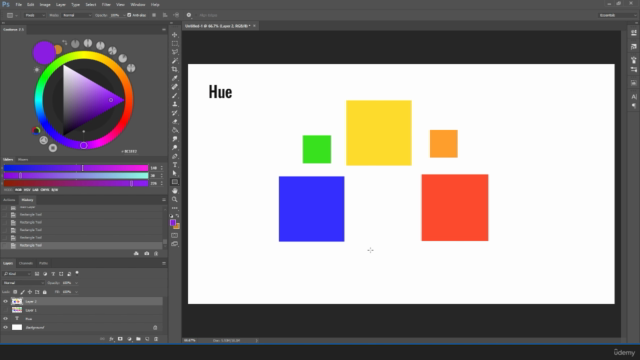Viewport: 640px width, 360px height.
Task: Click the add layer style fx icon
Action: click(111, 339)
